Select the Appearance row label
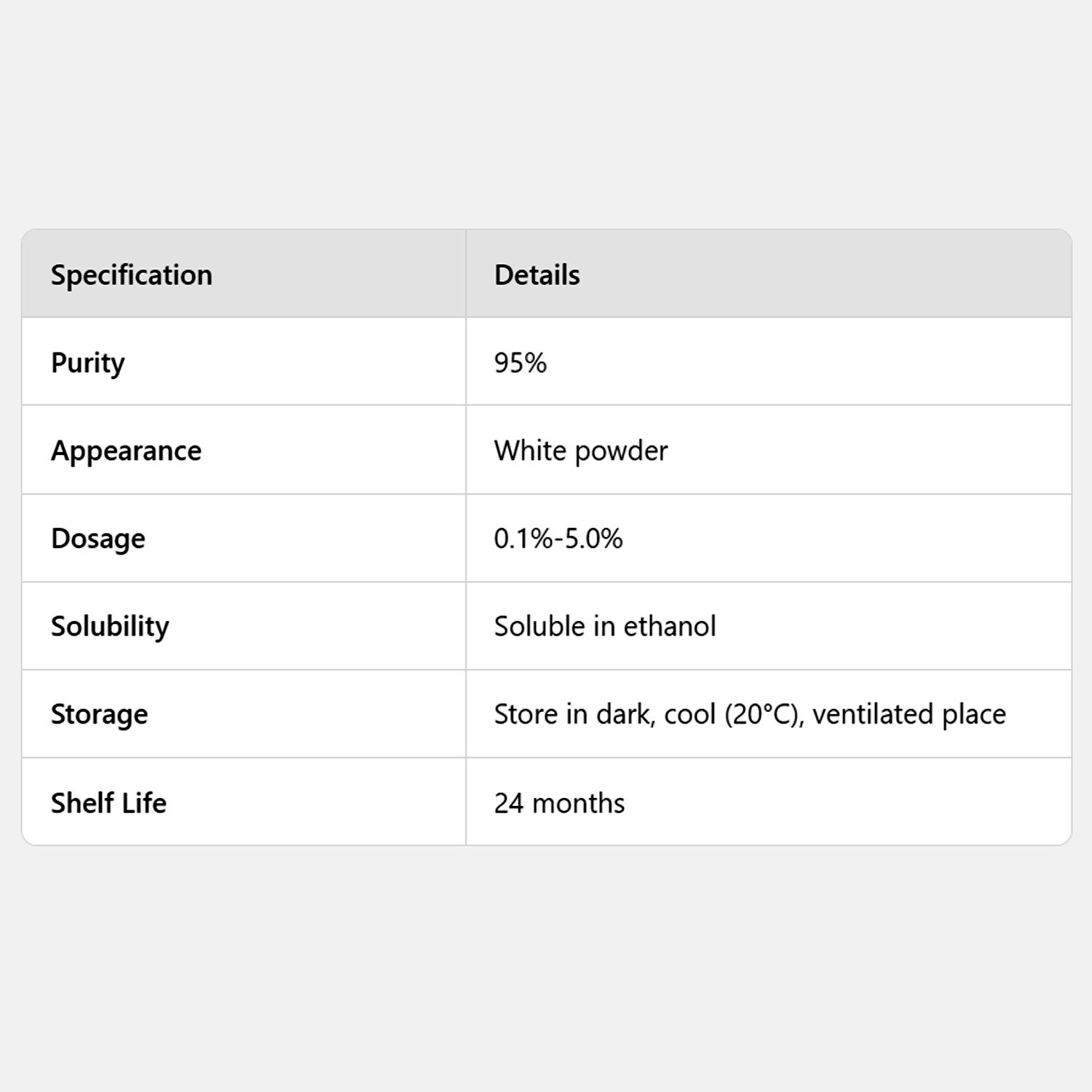 click(127, 451)
